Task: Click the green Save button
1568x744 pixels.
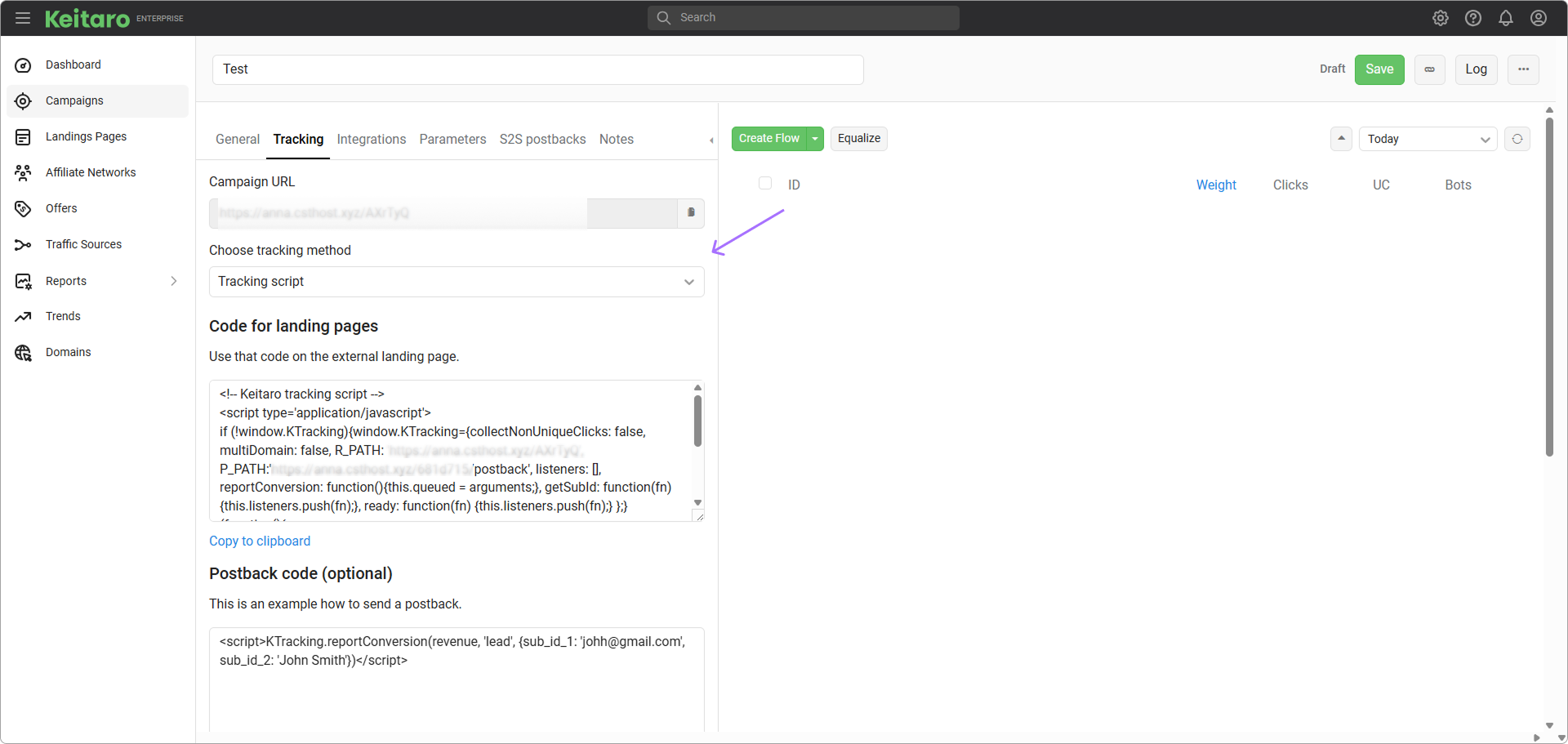Action: (x=1379, y=69)
